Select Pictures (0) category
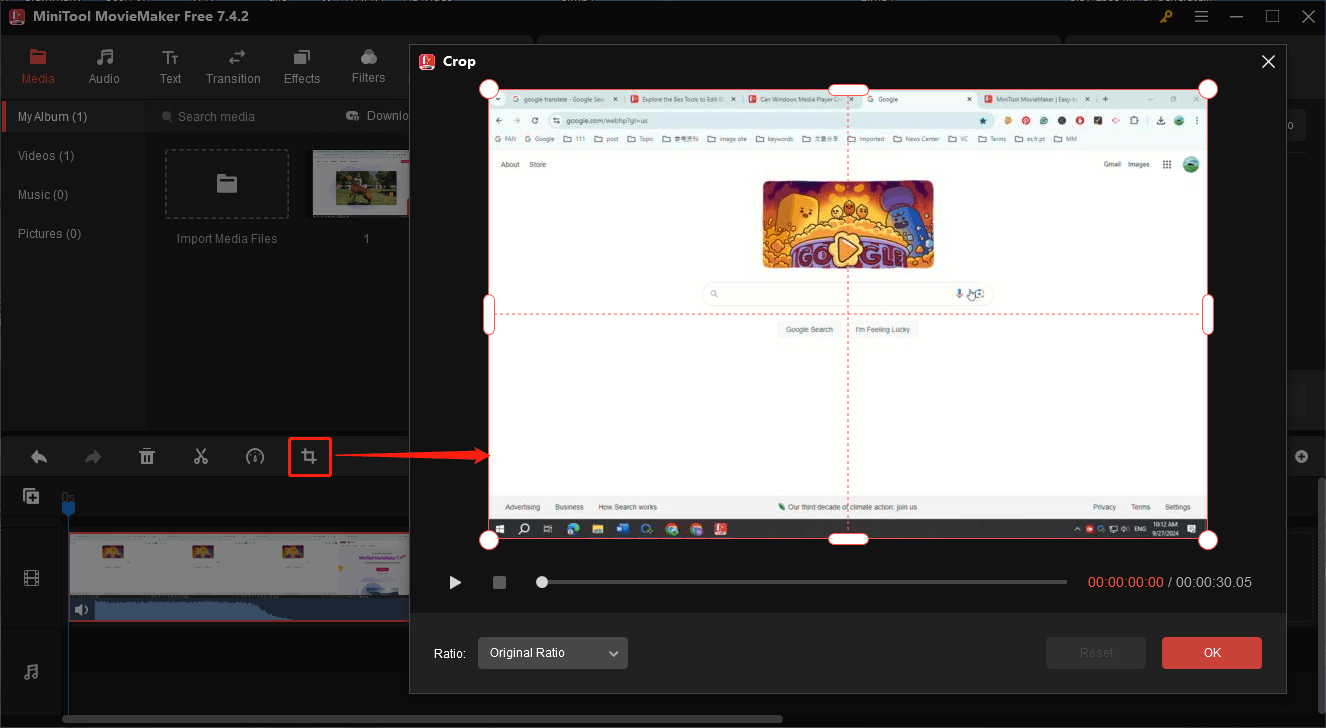The image size is (1326, 728). (x=49, y=234)
